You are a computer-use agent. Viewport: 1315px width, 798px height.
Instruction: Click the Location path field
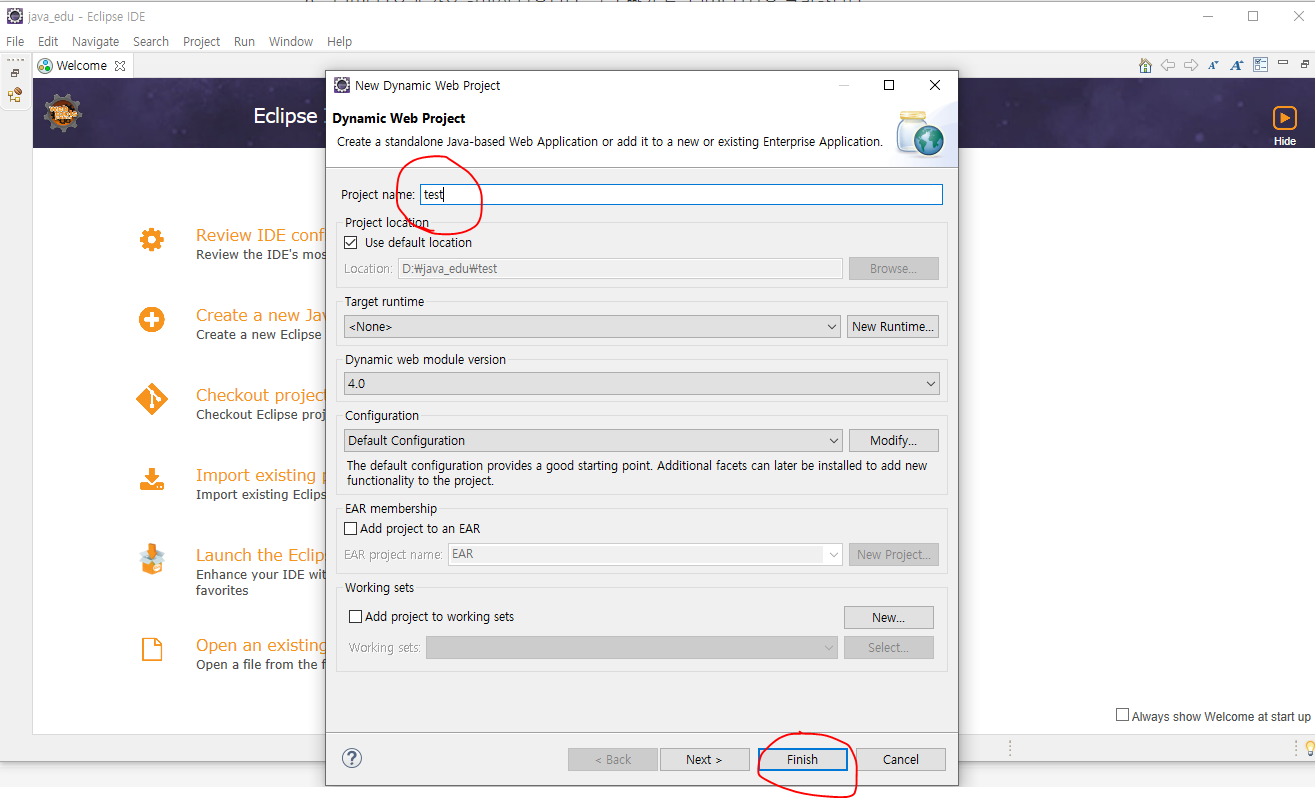coord(620,269)
